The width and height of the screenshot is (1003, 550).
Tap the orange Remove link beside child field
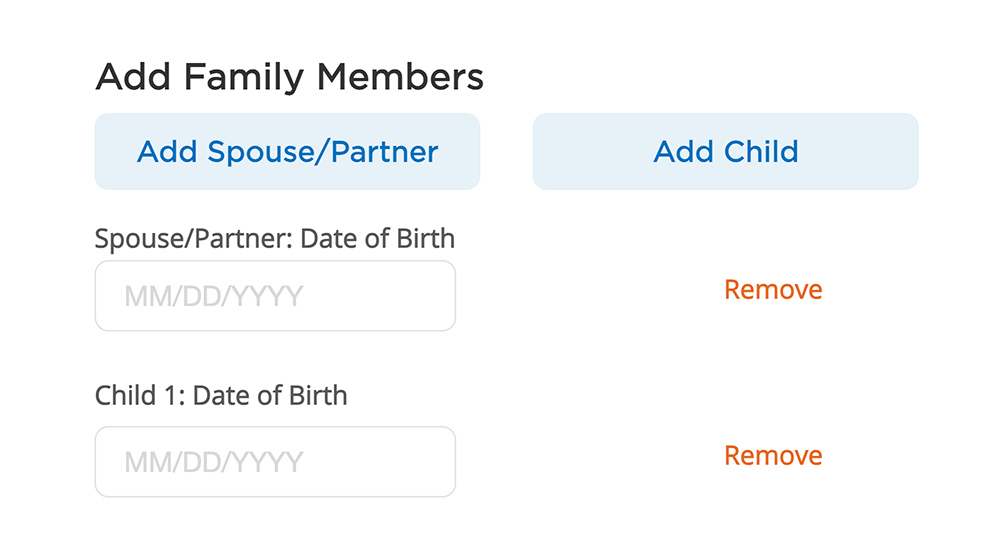[773, 456]
